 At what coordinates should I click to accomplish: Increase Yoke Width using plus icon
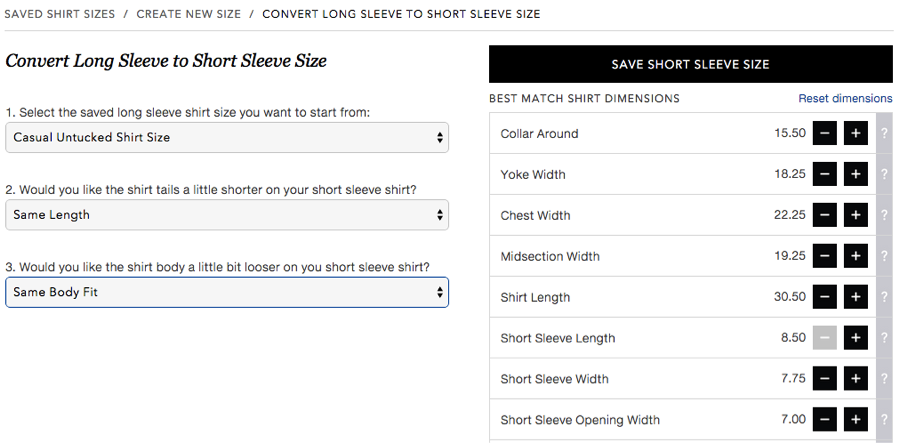855,174
